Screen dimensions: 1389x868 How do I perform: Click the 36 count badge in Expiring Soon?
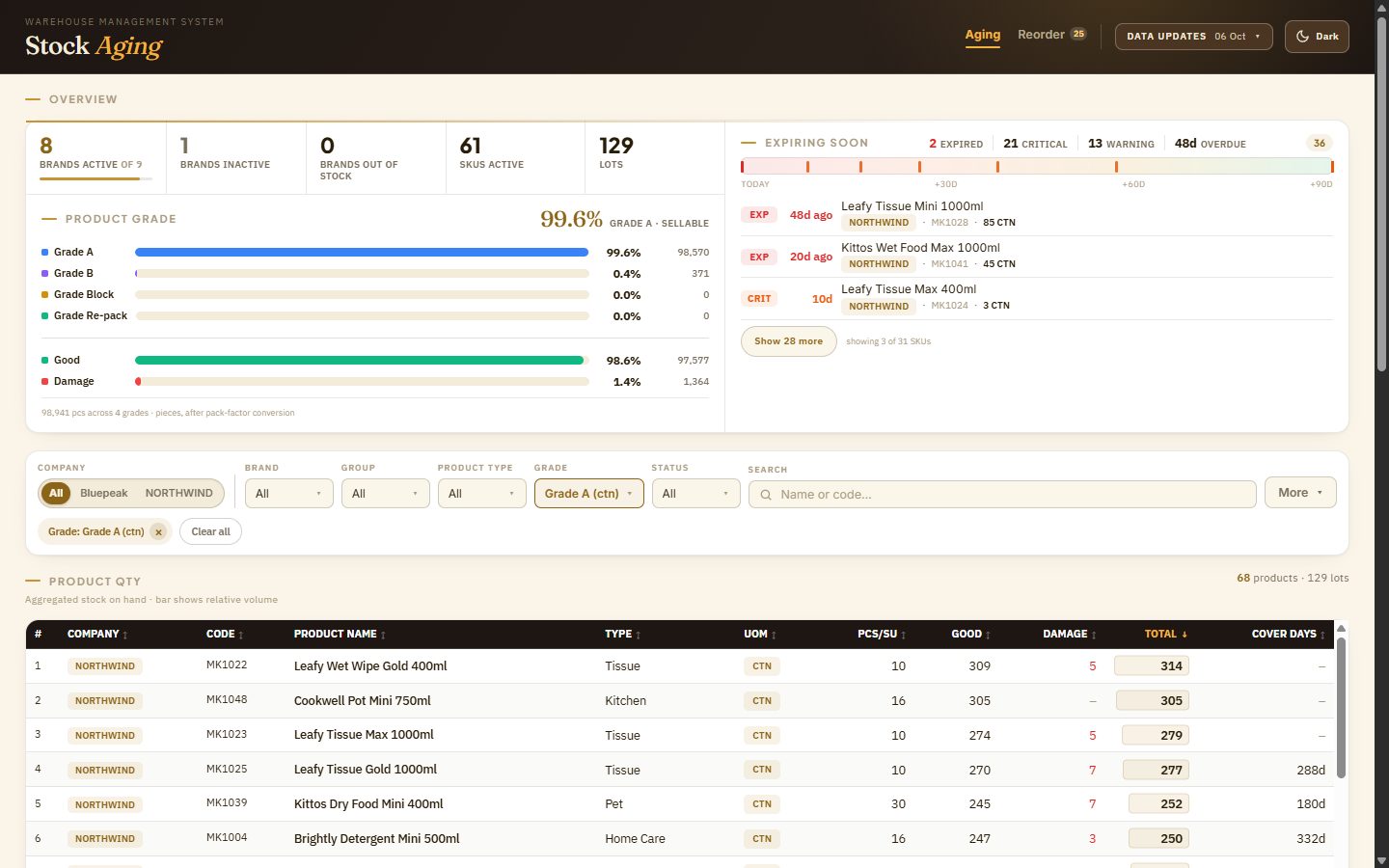[1320, 143]
